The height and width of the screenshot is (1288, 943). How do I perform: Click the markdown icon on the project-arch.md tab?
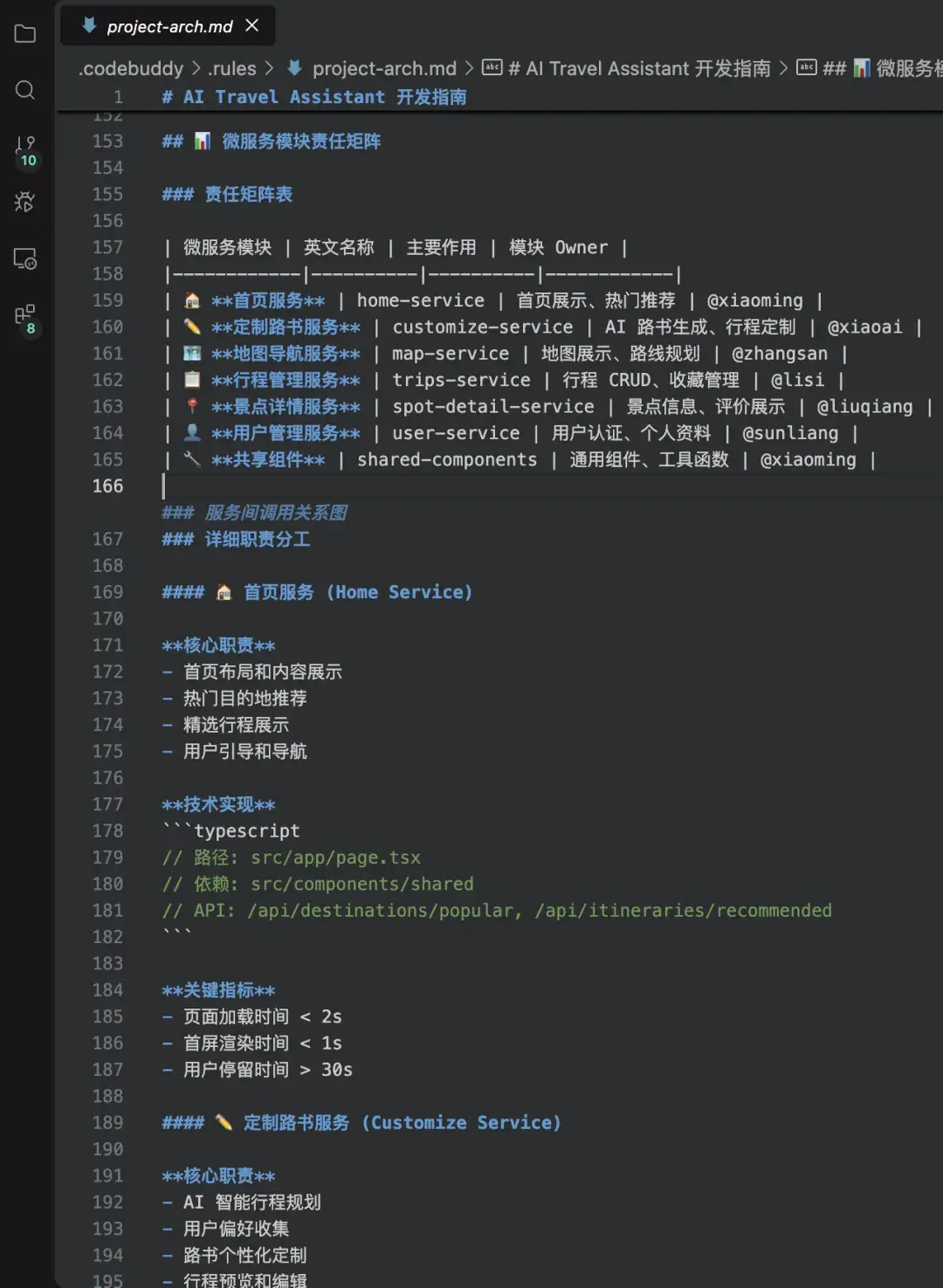[x=88, y=25]
